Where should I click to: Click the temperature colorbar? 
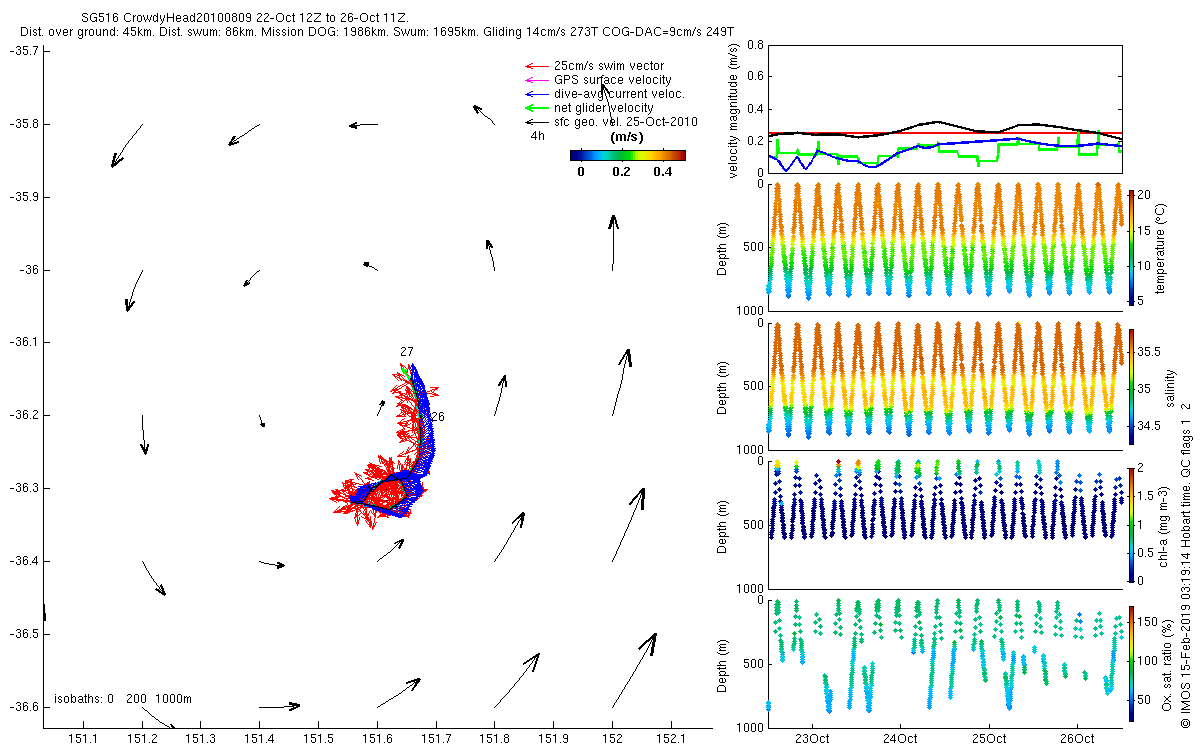[x=1132, y=247]
